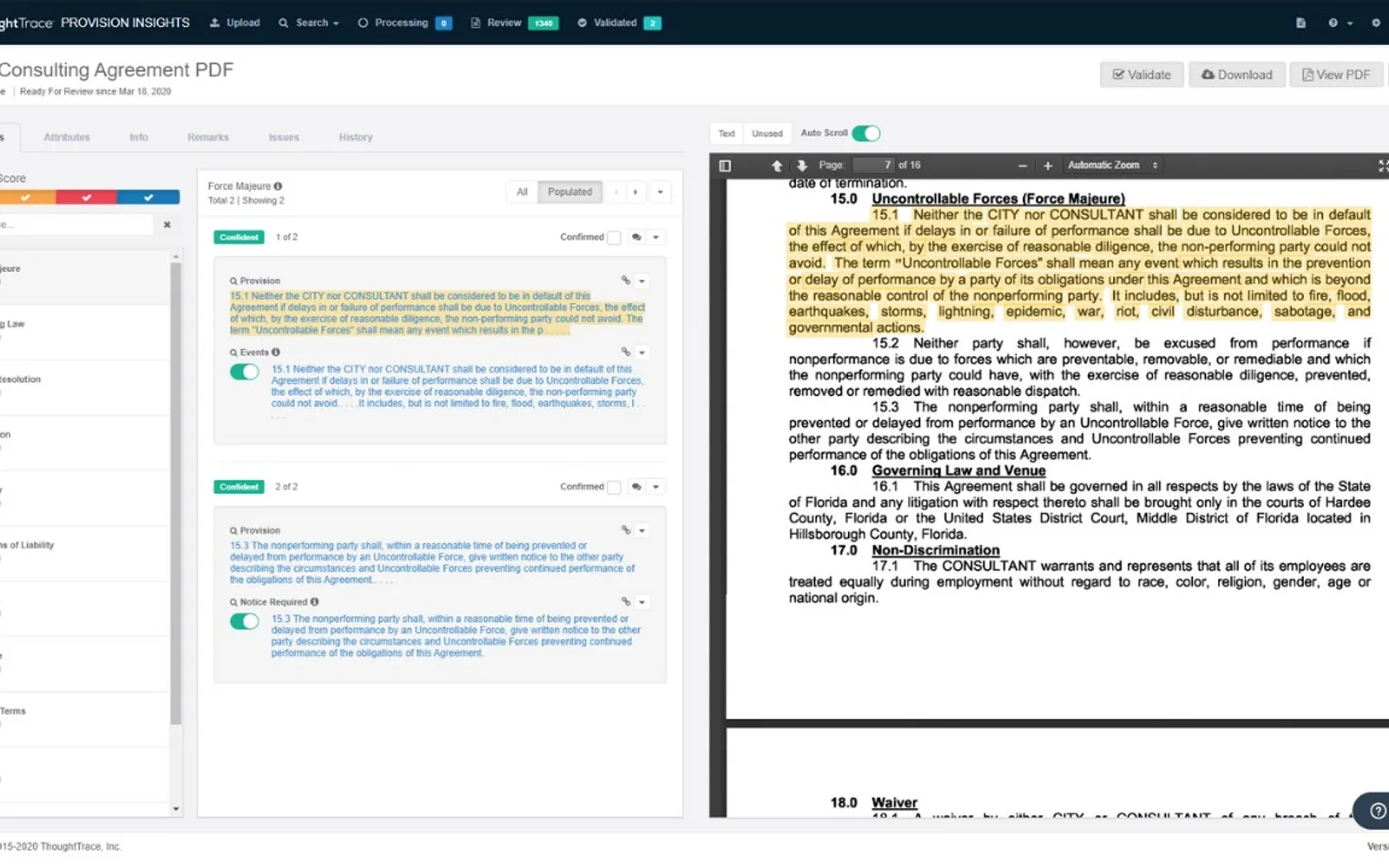
Task: Switch PDF viewer to fullscreen mode
Action: (x=1383, y=165)
